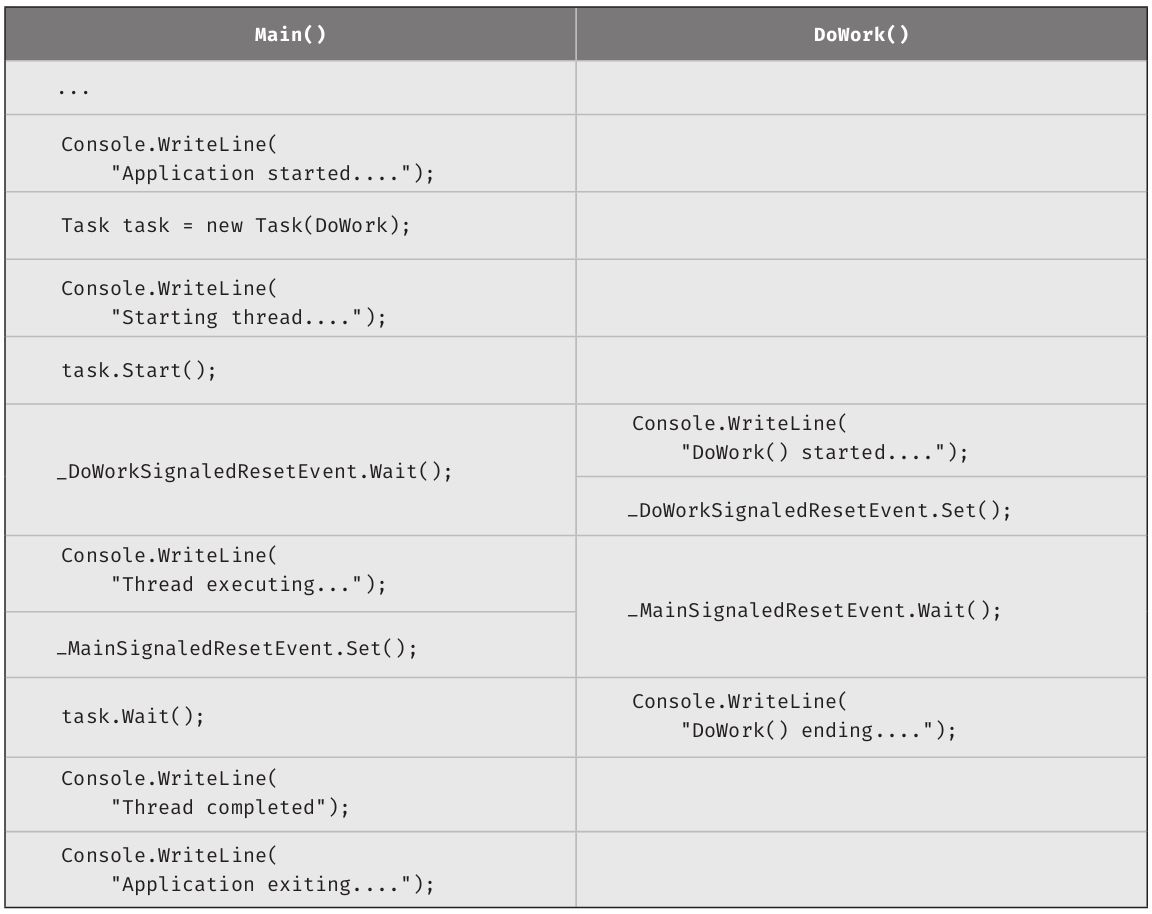The width and height of the screenshot is (1152, 914).
Task: Select the empty DoWork cell beside "Application started...."
Action: pos(861,153)
